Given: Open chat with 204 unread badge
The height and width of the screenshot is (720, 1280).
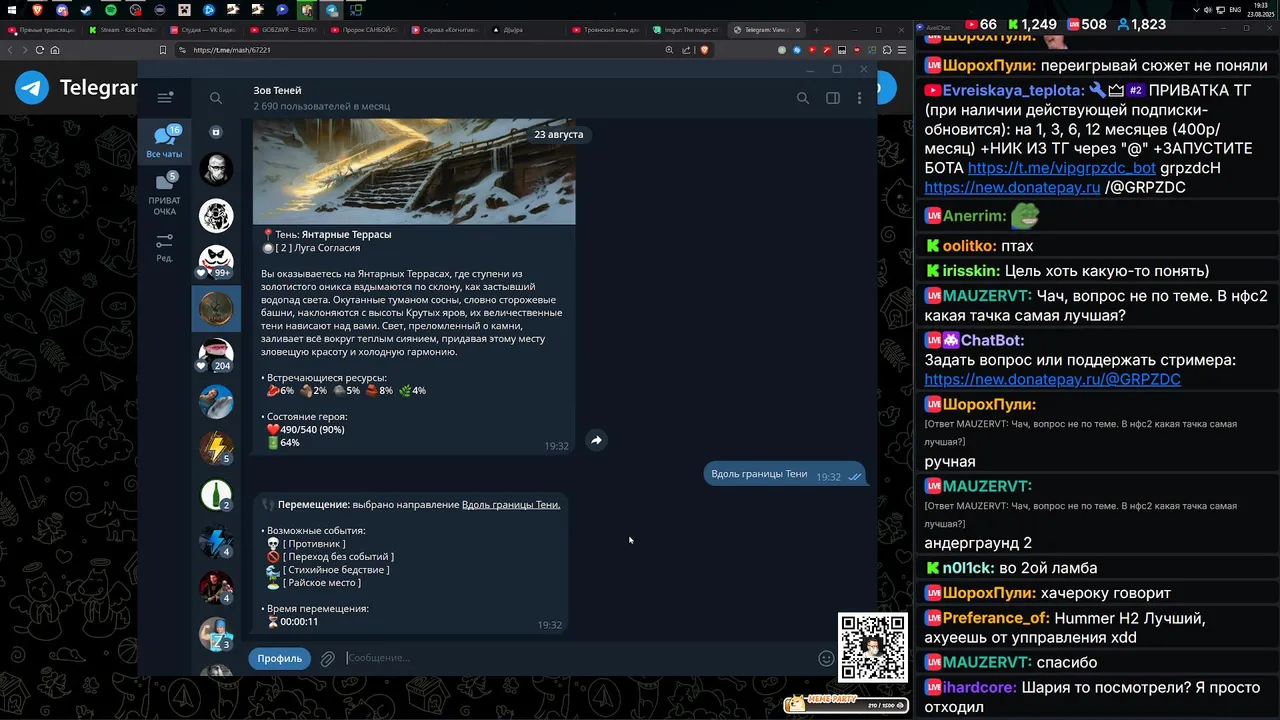Looking at the screenshot, I should click(216, 354).
